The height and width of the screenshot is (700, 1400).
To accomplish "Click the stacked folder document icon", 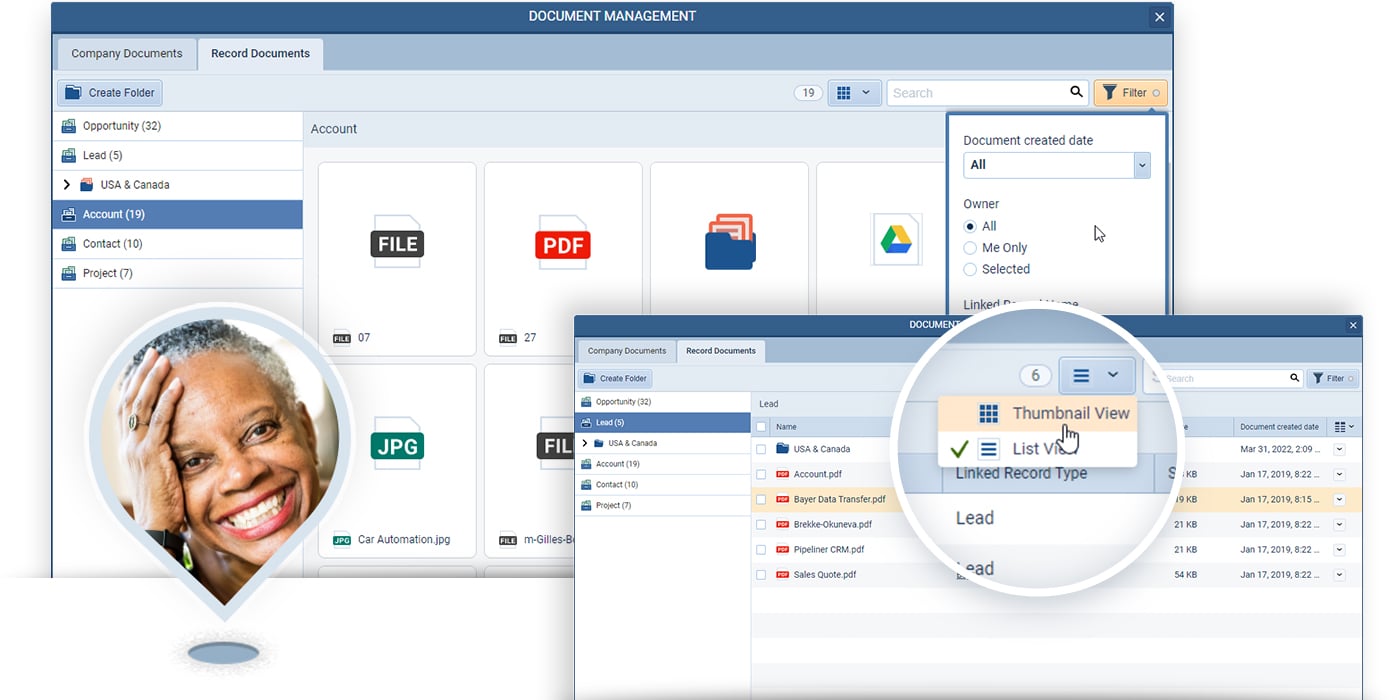I will click(729, 240).
